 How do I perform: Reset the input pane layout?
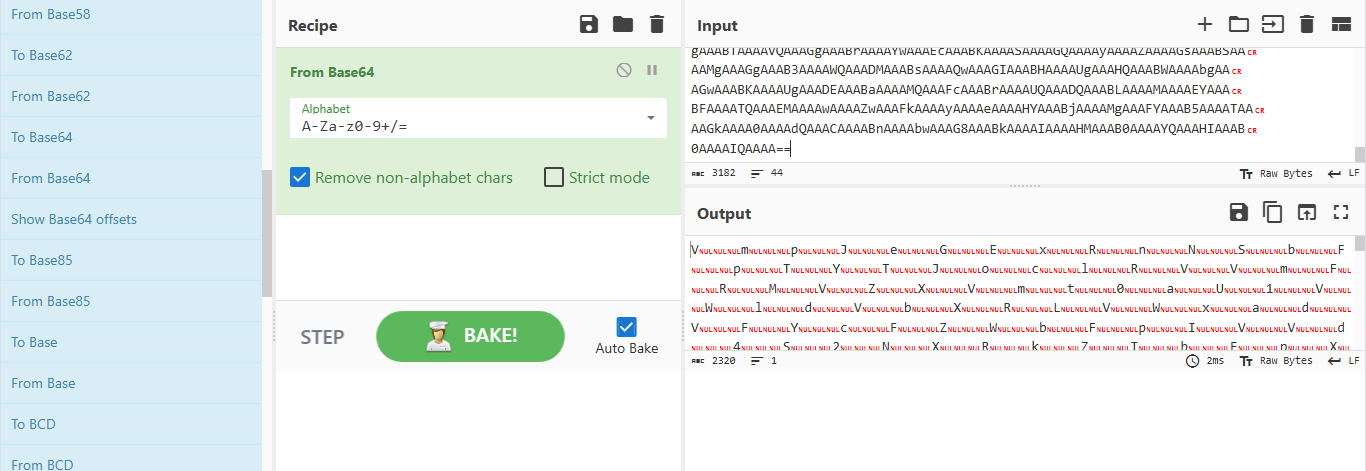click(x=1341, y=25)
